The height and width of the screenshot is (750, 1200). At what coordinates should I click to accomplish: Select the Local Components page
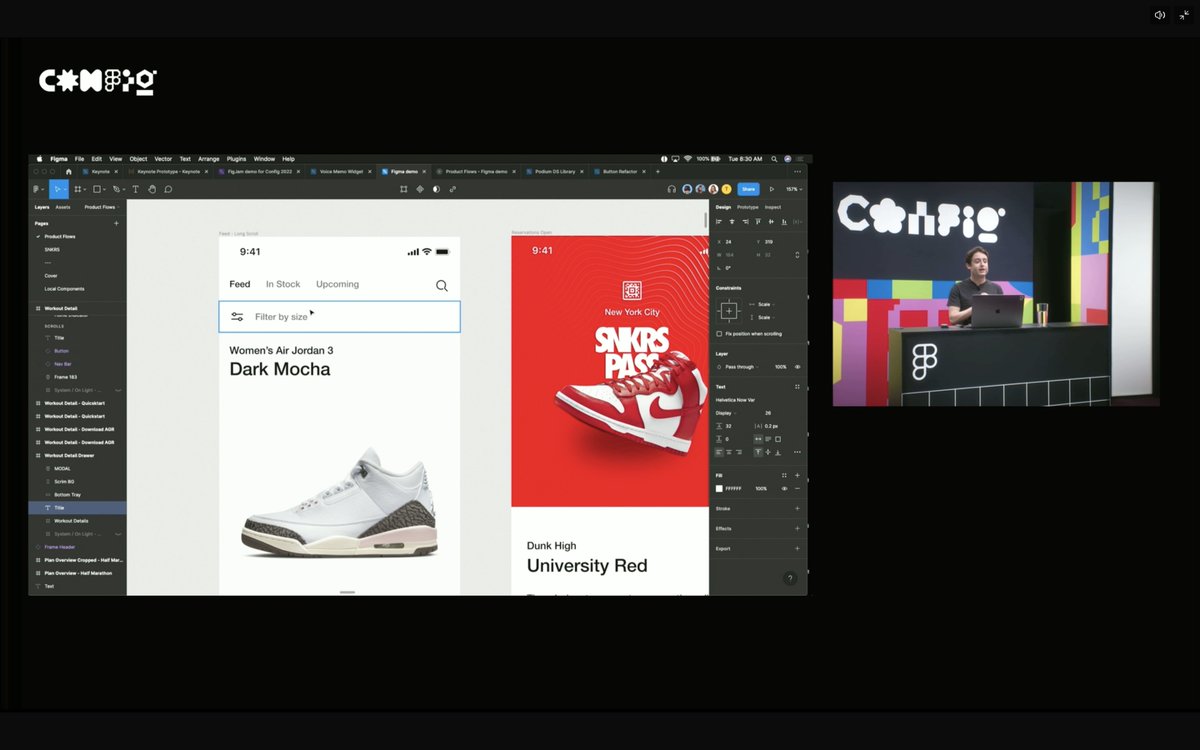tap(64, 289)
